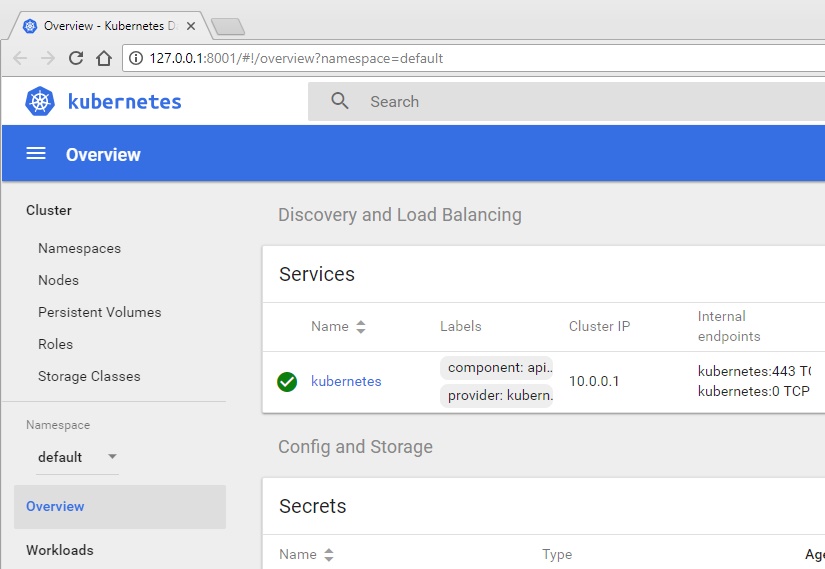The image size is (825, 569).
Task: Click the address bar URL
Action: tap(296, 58)
